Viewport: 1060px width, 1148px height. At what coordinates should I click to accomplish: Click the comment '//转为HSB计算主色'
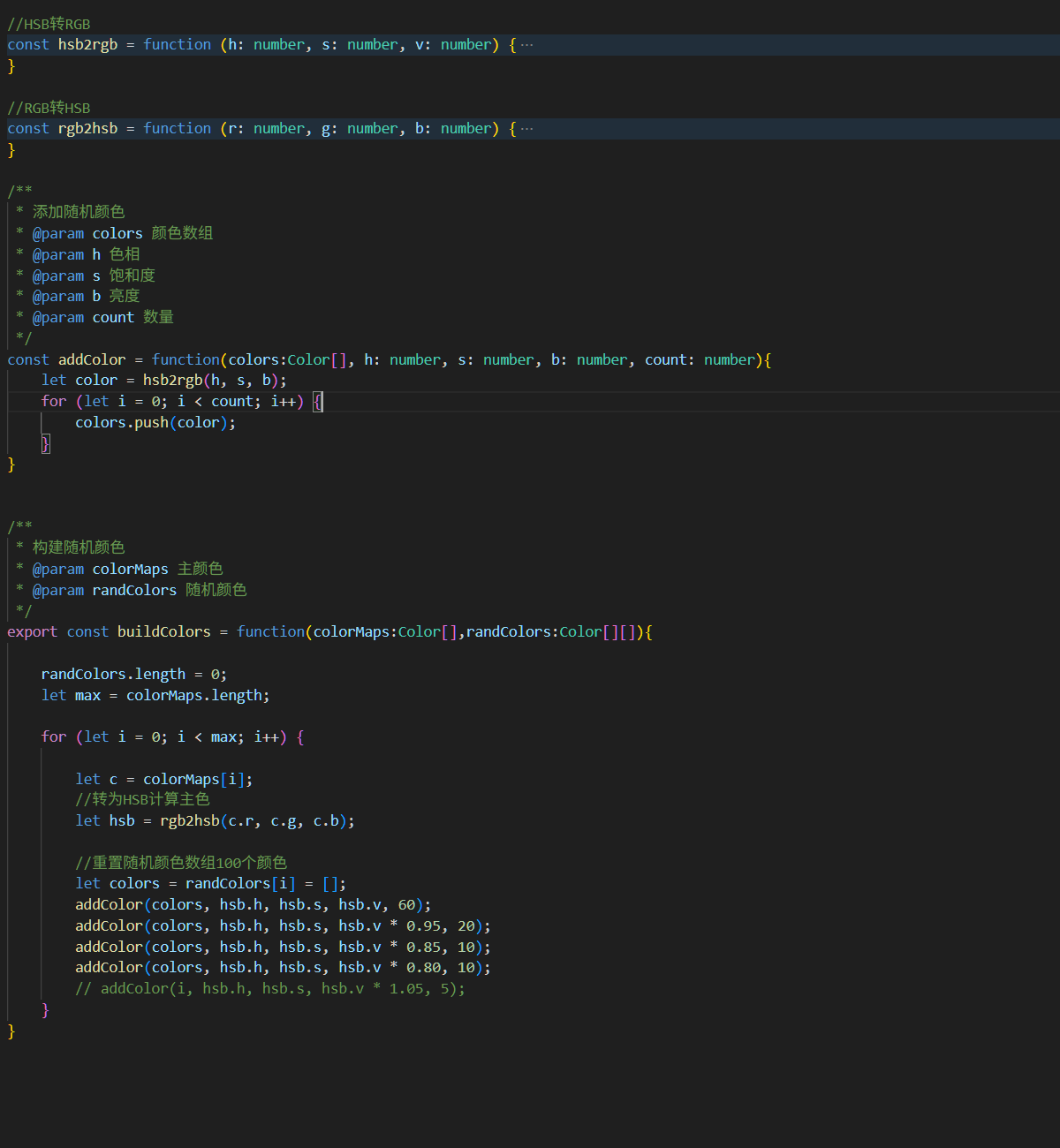[x=142, y=799]
